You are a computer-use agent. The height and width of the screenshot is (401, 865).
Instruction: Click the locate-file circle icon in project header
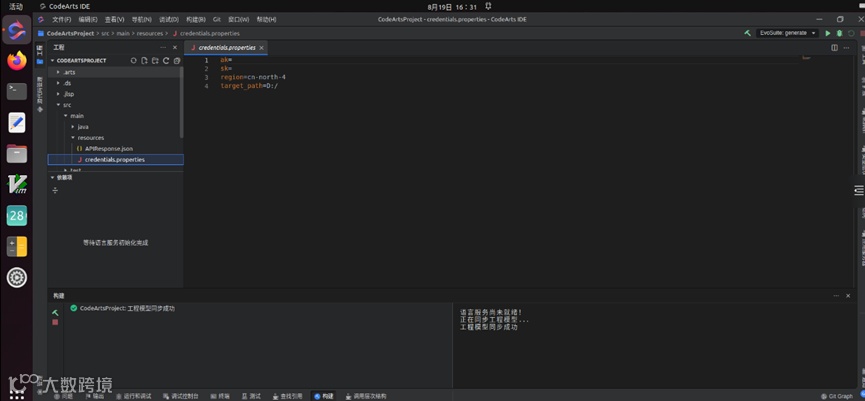coord(134,61)
